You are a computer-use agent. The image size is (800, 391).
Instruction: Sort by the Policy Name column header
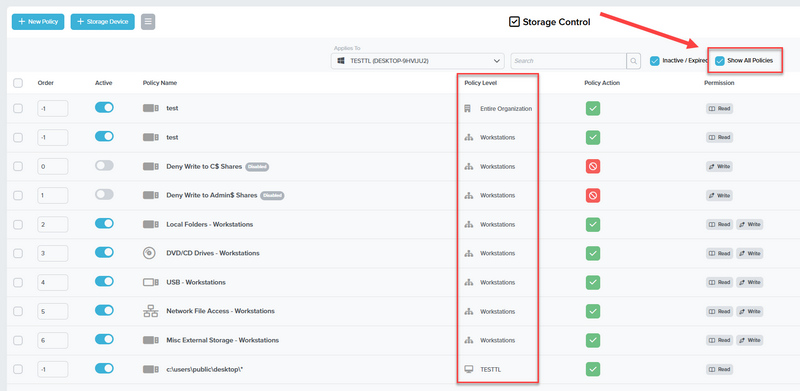(x=160, y=83)
